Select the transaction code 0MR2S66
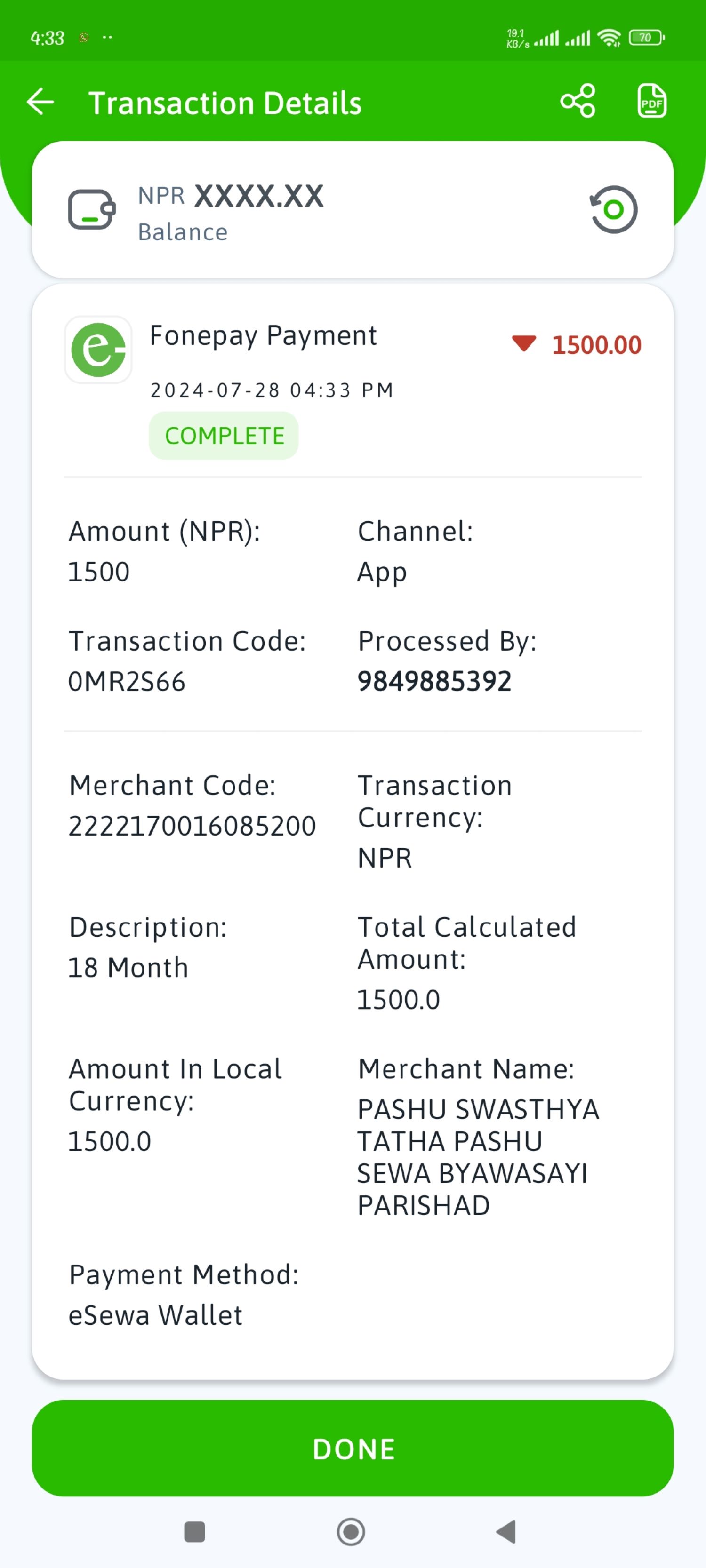The height and width of the screenshot is (1568, 706). pyautogui.click(x=127, y=682)
